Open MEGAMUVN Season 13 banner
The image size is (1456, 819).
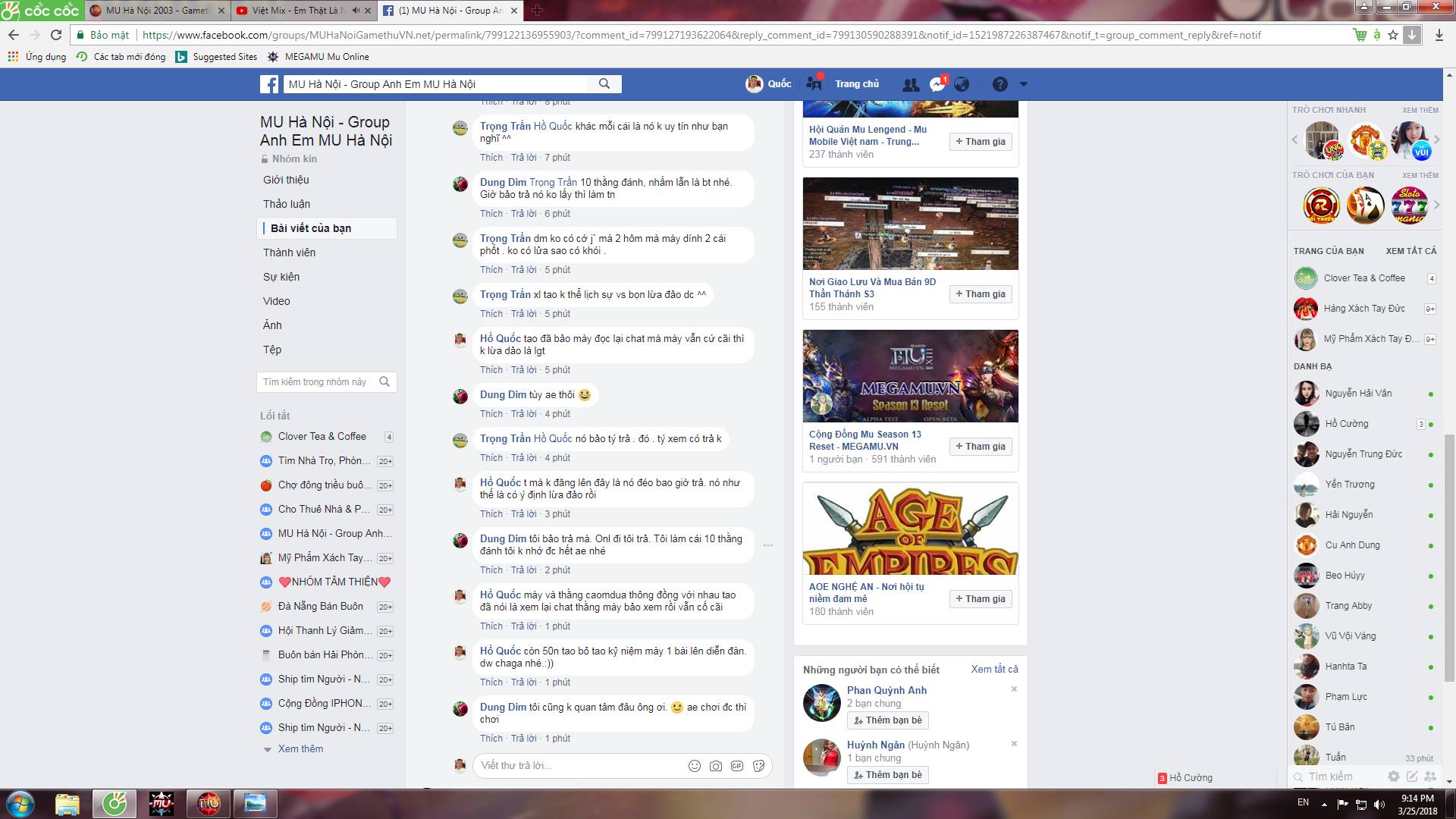click(x=911, y=376)
